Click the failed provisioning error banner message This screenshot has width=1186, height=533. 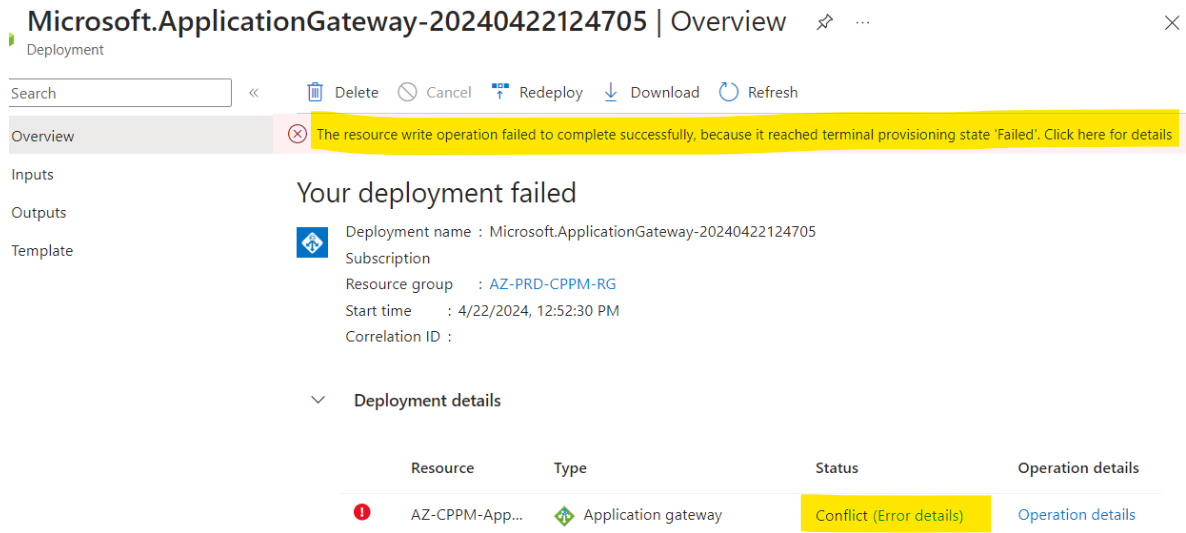(x=744, y=135)
